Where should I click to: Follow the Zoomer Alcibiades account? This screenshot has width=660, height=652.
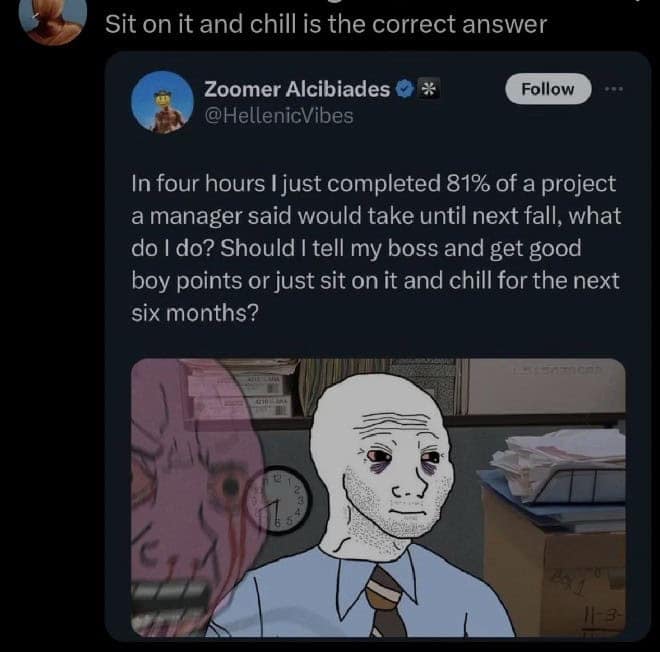point(548,89)
